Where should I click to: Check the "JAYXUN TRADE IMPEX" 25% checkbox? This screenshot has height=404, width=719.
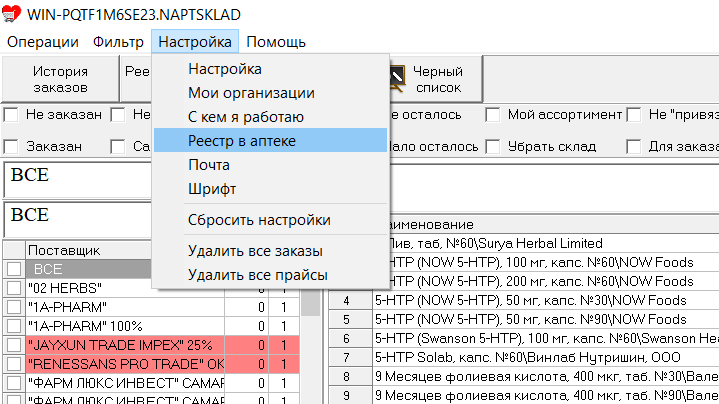point(14,345)
